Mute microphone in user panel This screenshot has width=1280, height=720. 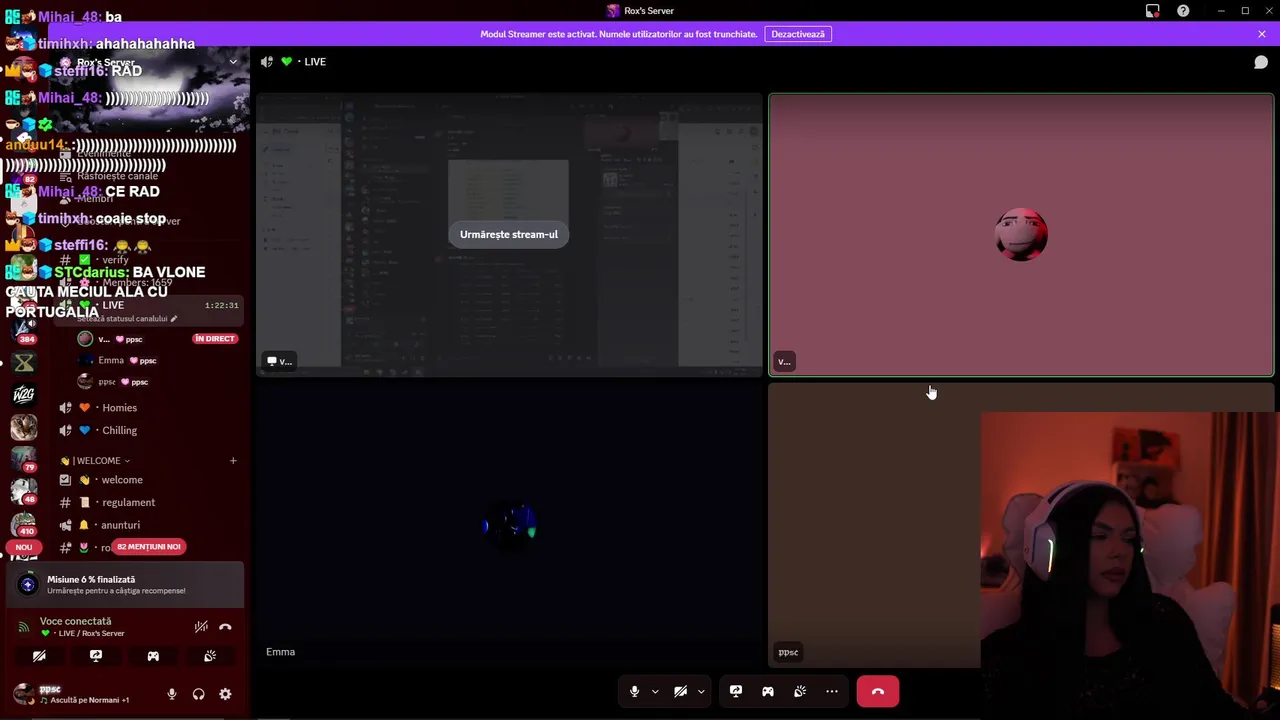[172, 694]
